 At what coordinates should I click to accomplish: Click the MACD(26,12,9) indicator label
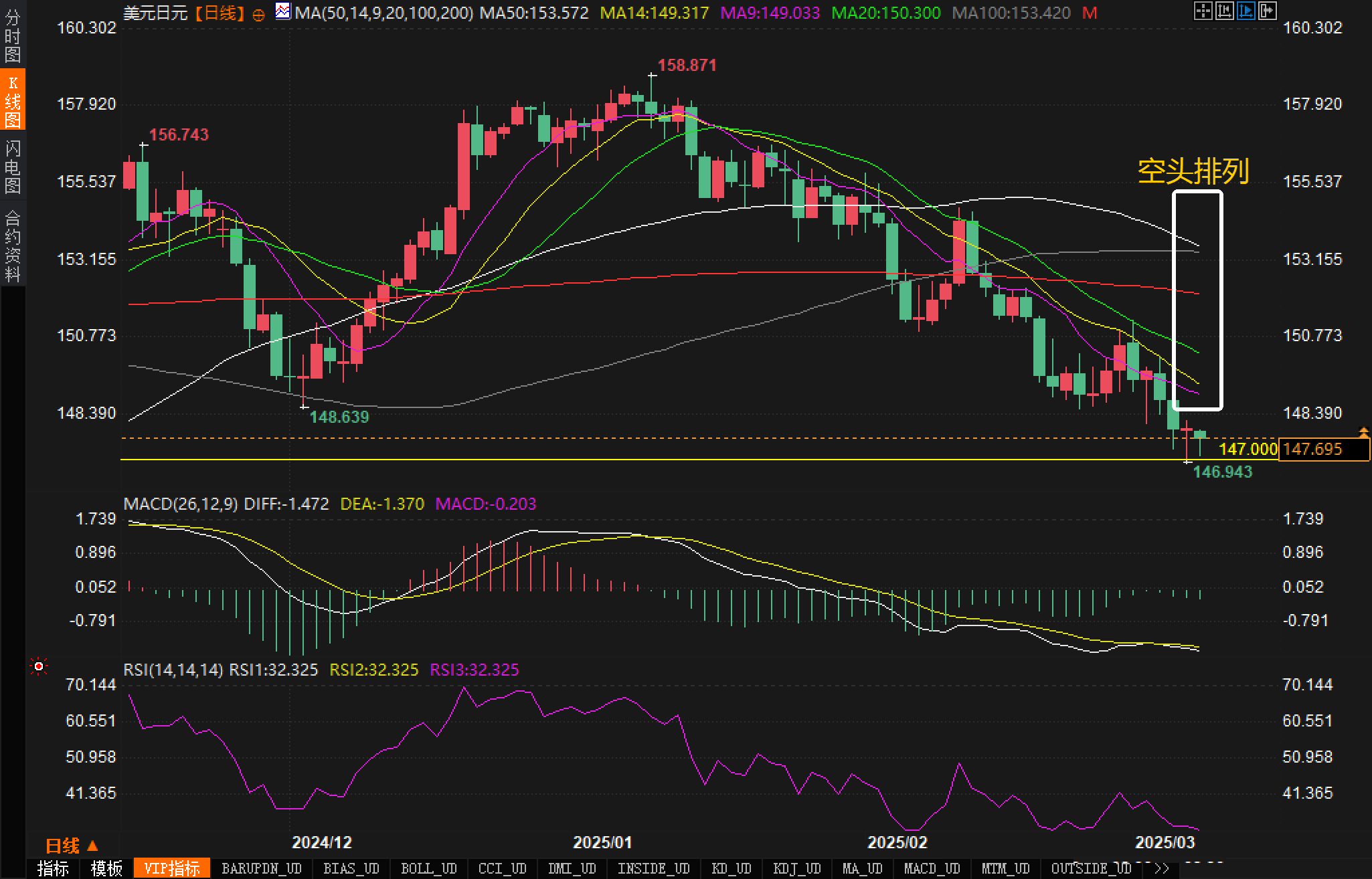coord(181,504)
